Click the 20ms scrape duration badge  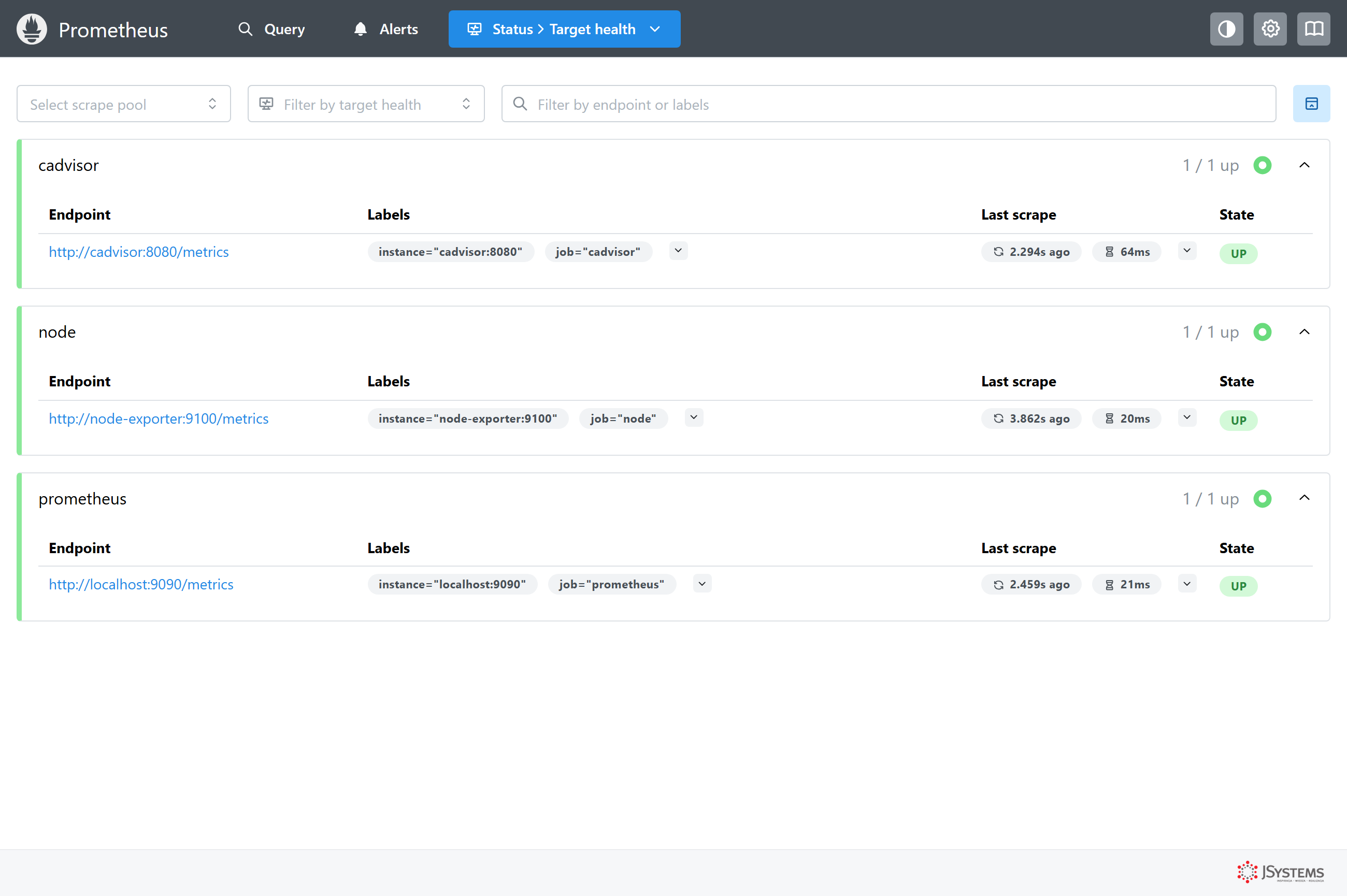click(1126, 419)
